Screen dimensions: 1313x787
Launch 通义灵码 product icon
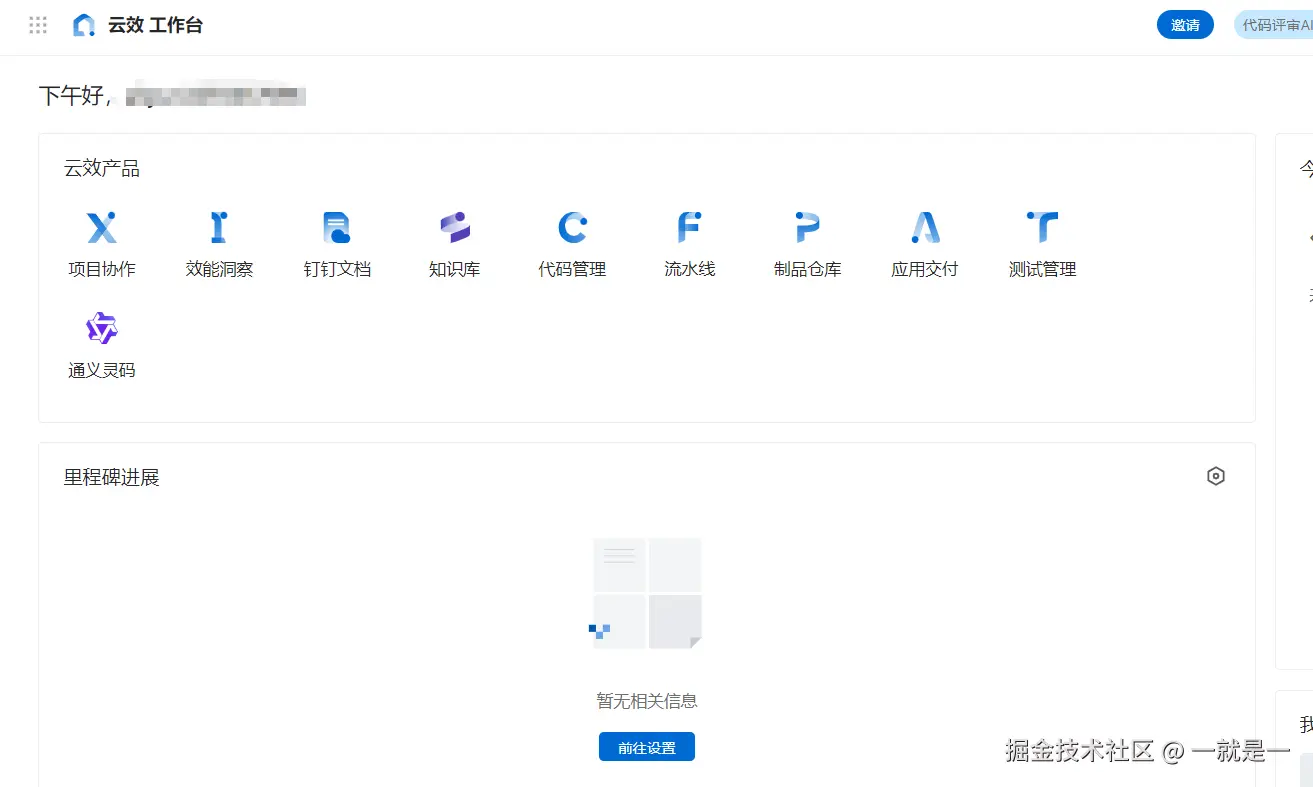(102, 329)
